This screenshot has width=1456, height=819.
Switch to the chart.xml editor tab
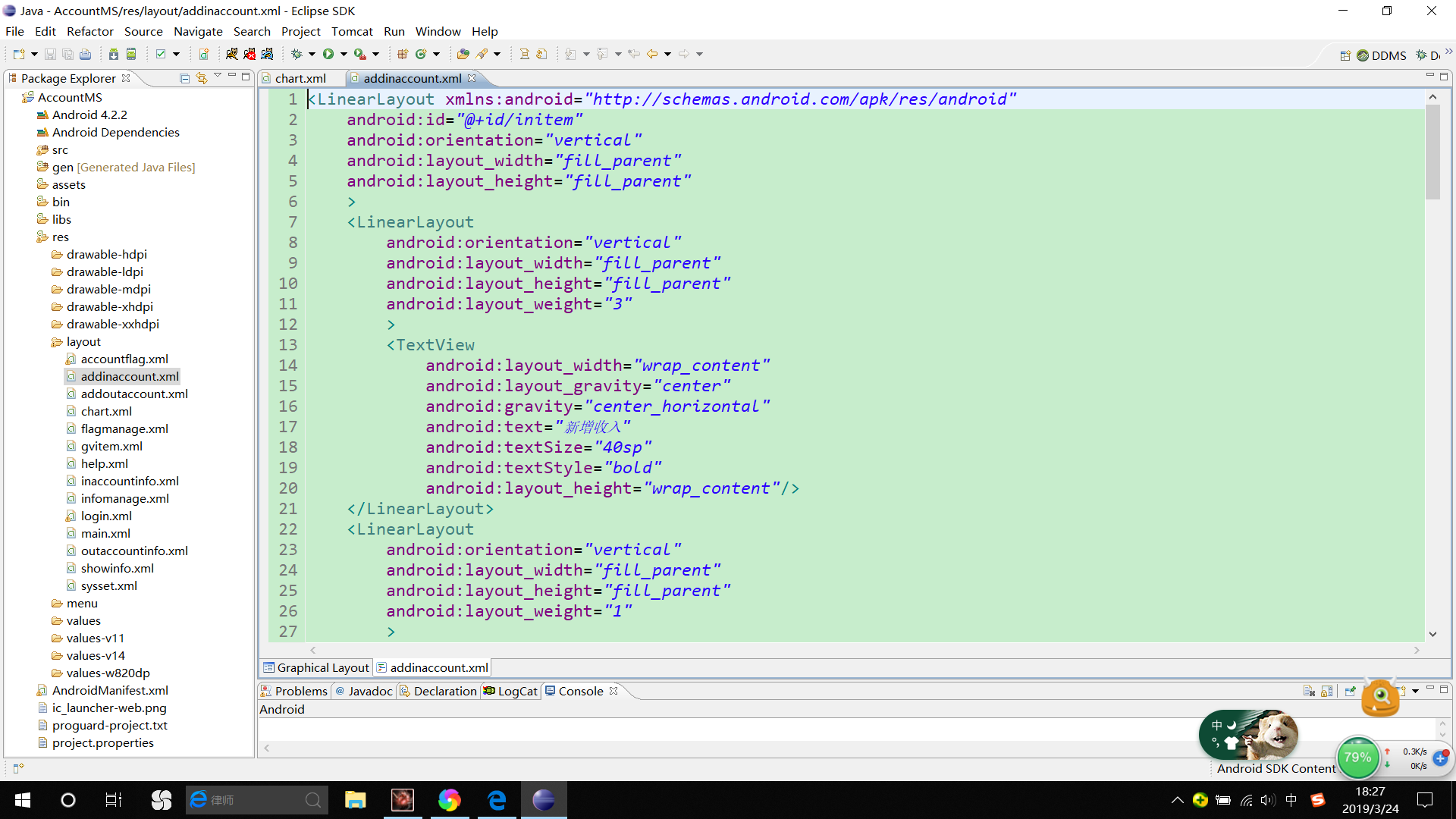pos(300,78)
